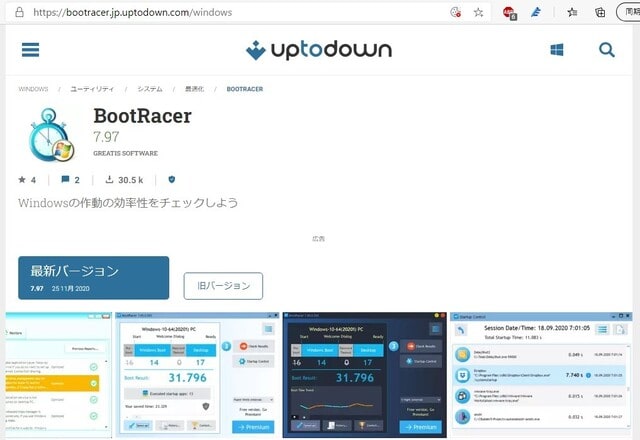Click the BootRacer stopwatch app icon
640x440 pixels.
point(51,135)
